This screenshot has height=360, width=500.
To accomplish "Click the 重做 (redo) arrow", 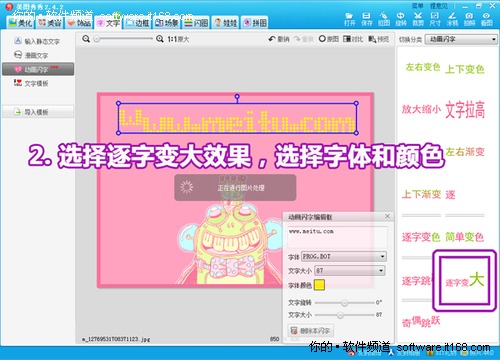I will coord(303,39).
